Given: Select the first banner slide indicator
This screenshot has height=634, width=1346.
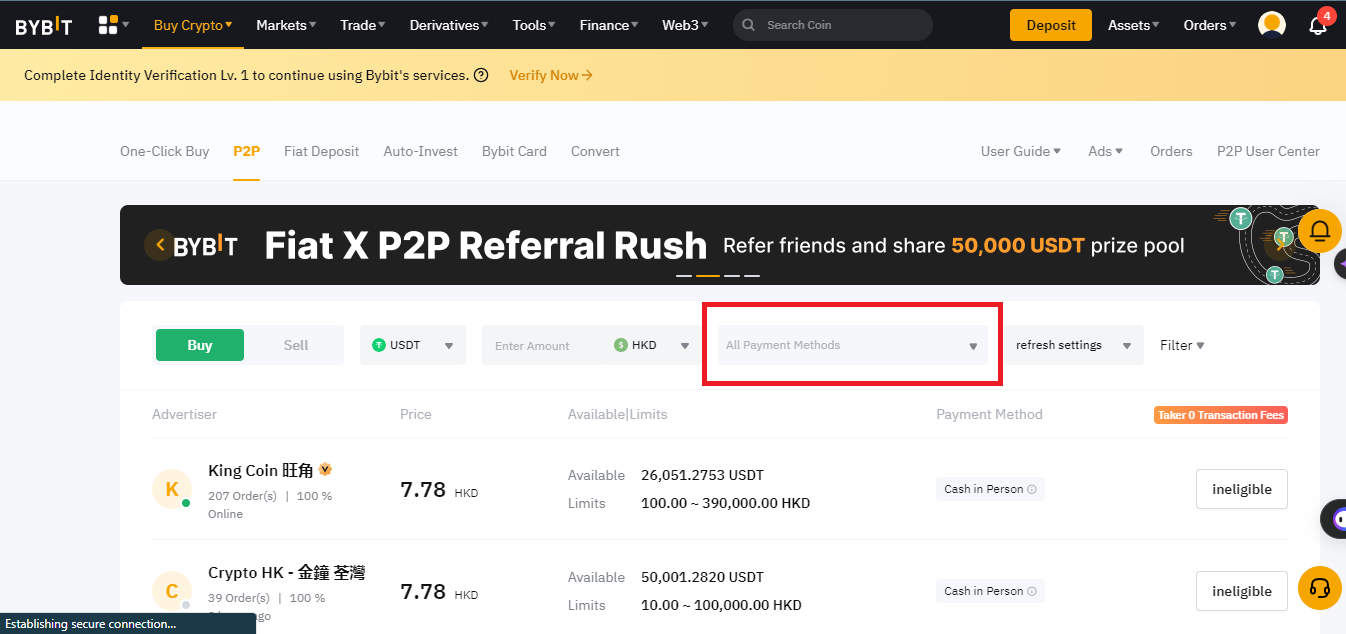Looking at the screenshot, I should click(684, 275).
